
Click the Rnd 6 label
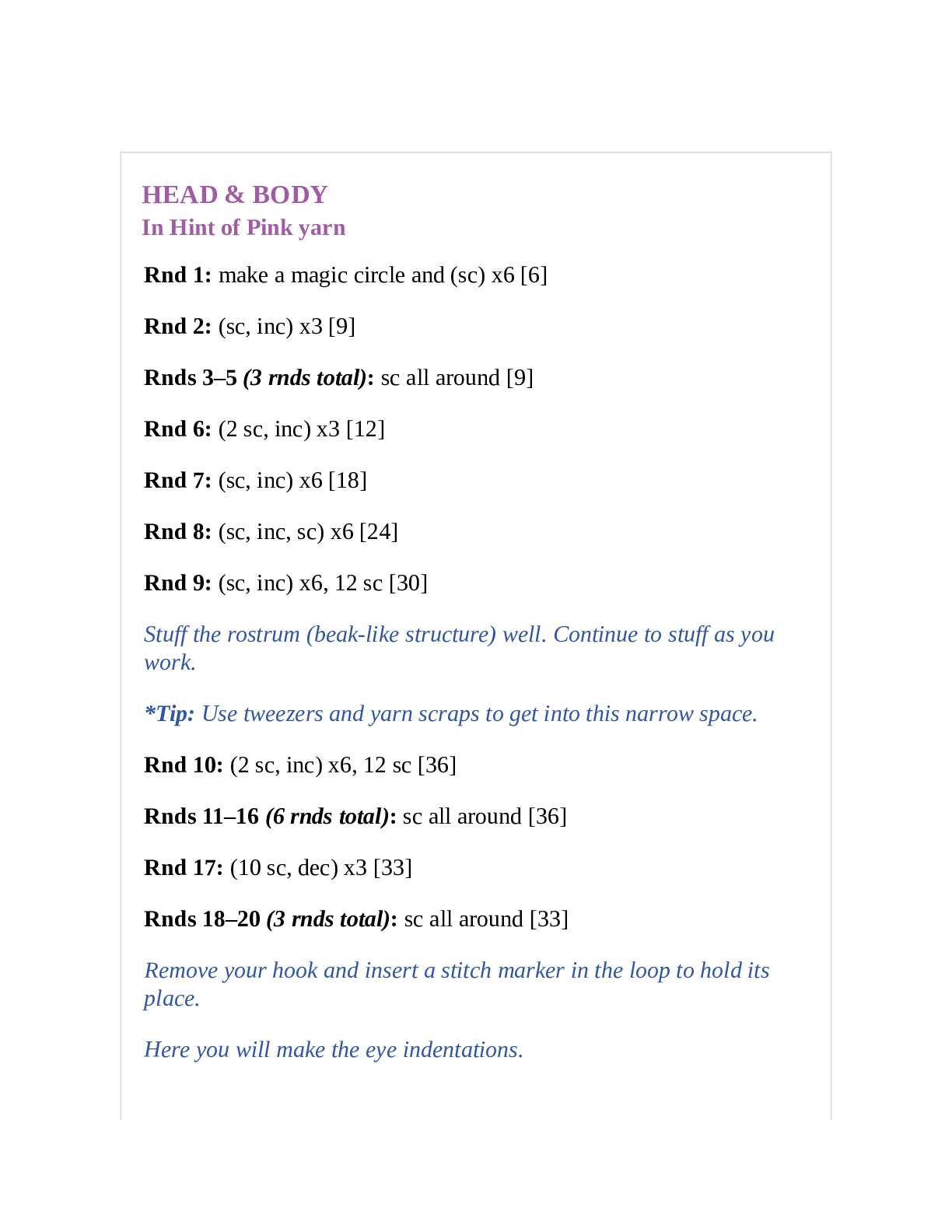coord(177,429)
